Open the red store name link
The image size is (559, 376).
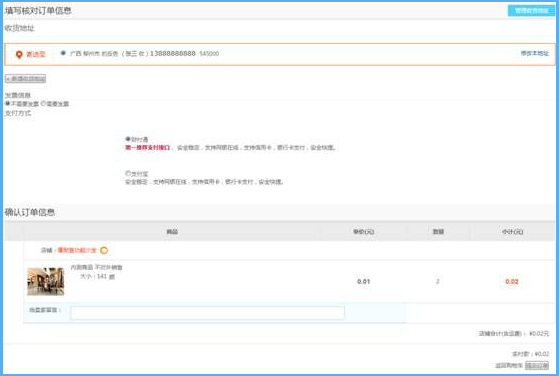77,250
